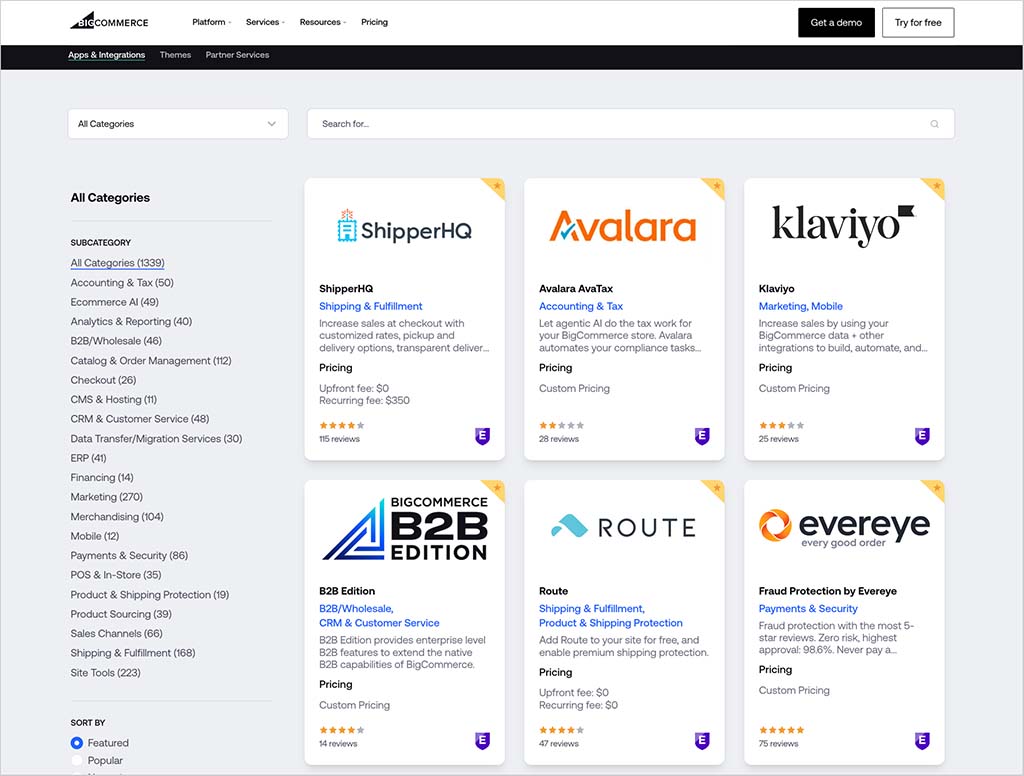Click the Evereye logo image
Image resolution: width=1024 pixels, height=776 pixels.
tap(844, 528)
